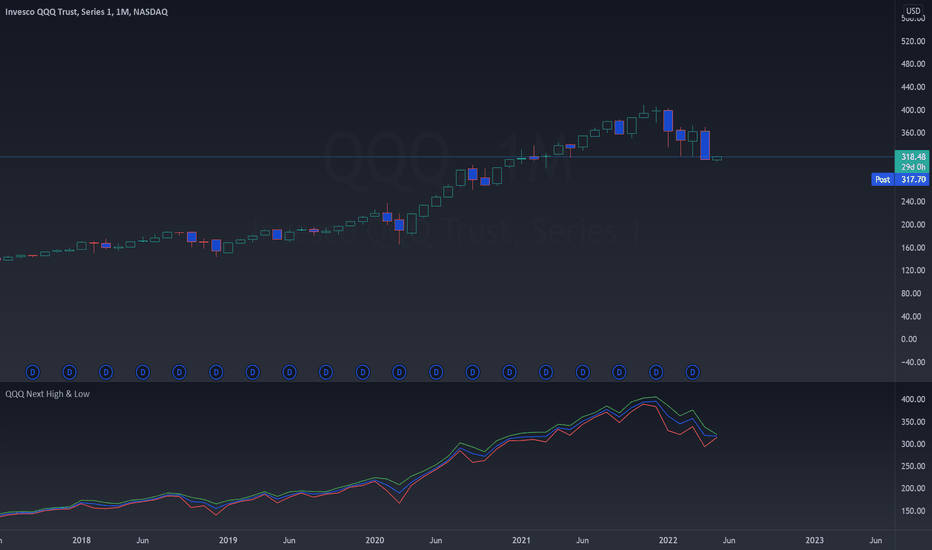Click the 150.00 value in indicator pane

pyautogui.click(x=913, y=511)
